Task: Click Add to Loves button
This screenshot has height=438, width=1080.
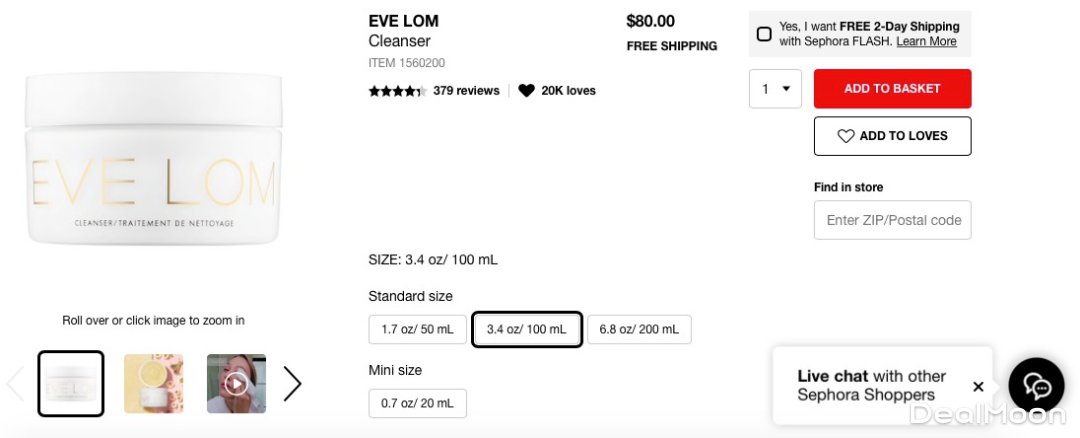Action: (892, 136)
